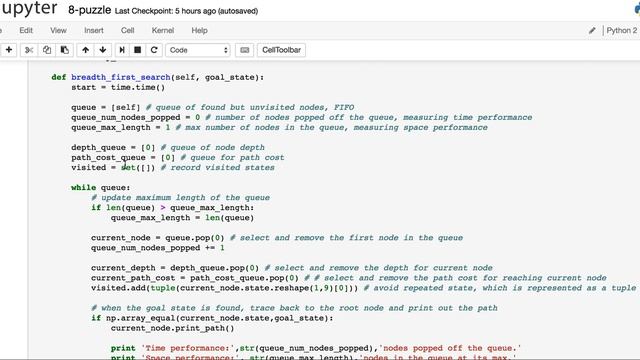Click the Python 2 kernel indicator
Screen dimensions: 640x360
pyautogui.click(x=621, y=31)
